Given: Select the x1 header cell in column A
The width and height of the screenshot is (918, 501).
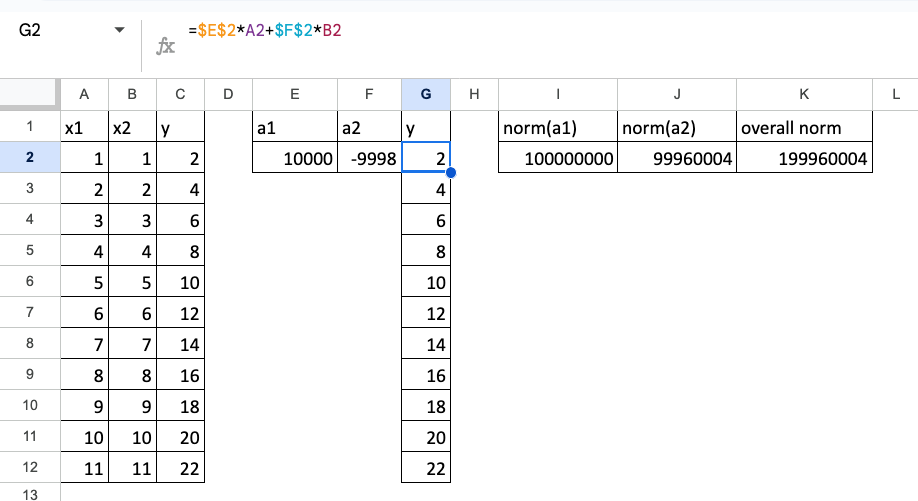Looking at the screenshot, I should pyautogui.click(x=84, y=127).
